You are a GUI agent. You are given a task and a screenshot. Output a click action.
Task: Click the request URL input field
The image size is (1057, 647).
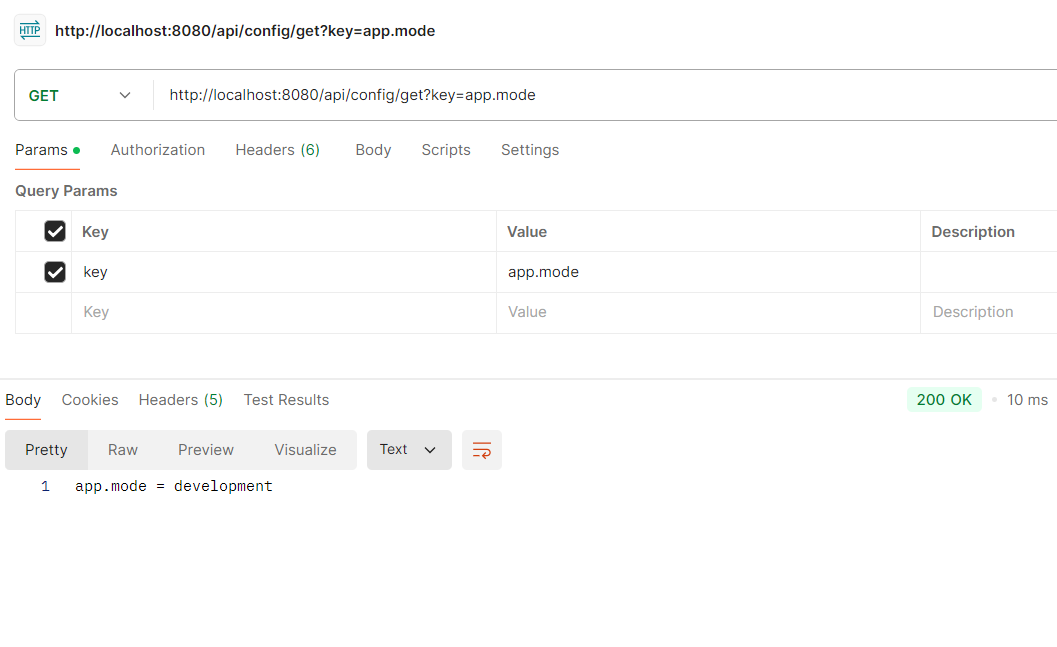point(600,96)
